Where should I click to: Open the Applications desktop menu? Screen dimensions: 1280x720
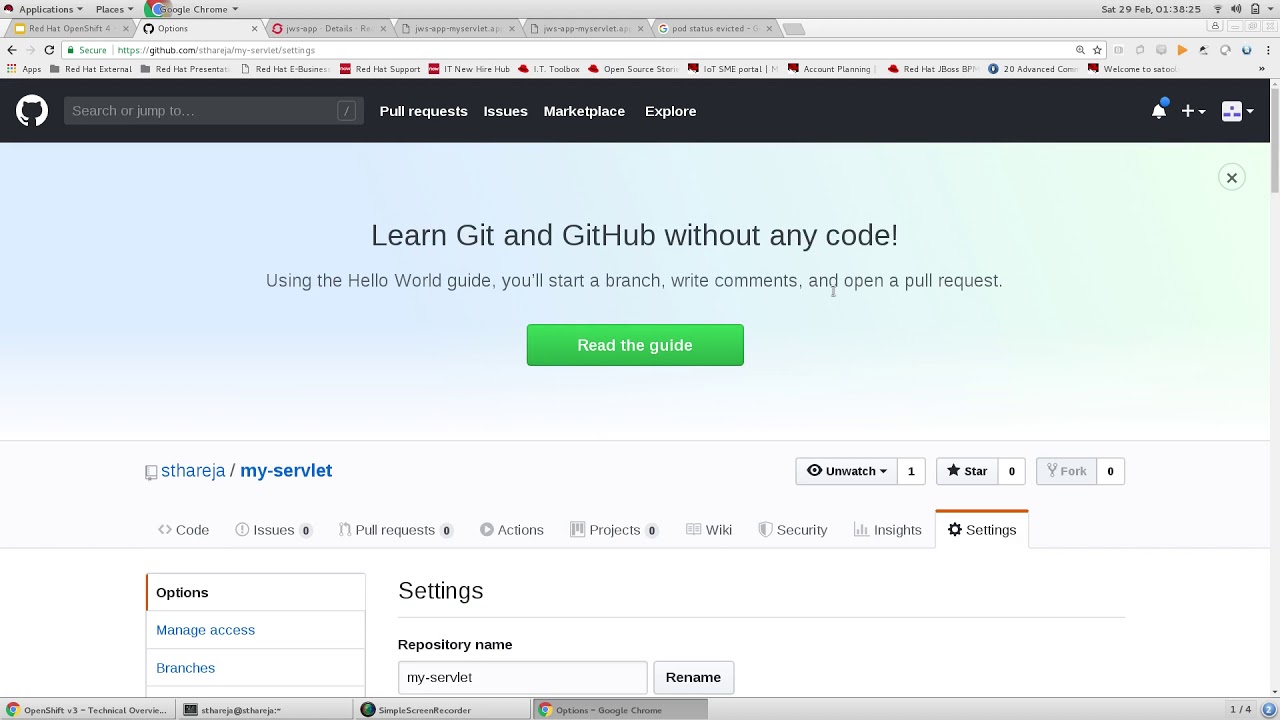[44, 9]
